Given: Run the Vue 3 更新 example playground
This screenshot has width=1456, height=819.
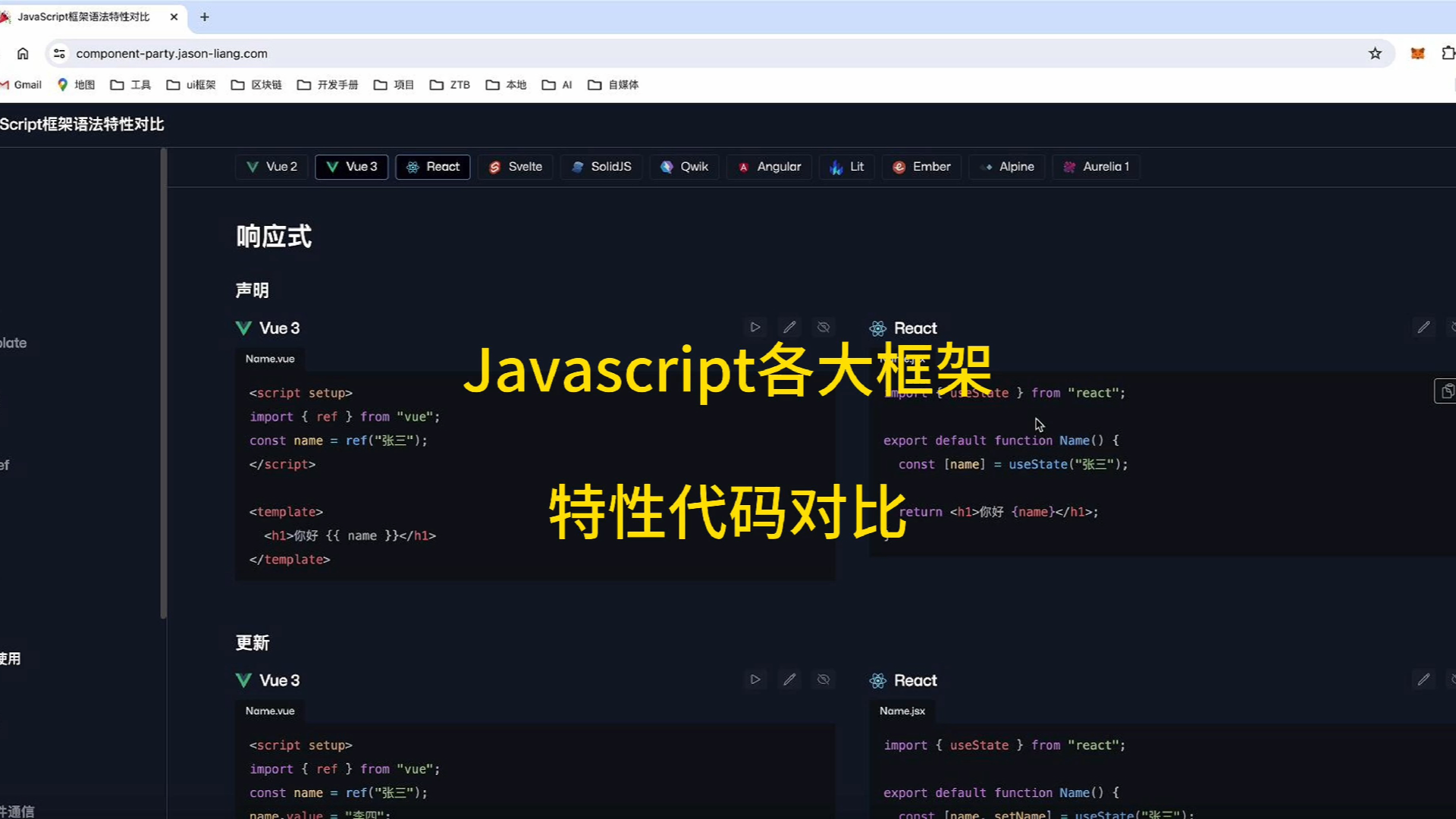Looking at the screenshot, I should (x=755, y=679).
